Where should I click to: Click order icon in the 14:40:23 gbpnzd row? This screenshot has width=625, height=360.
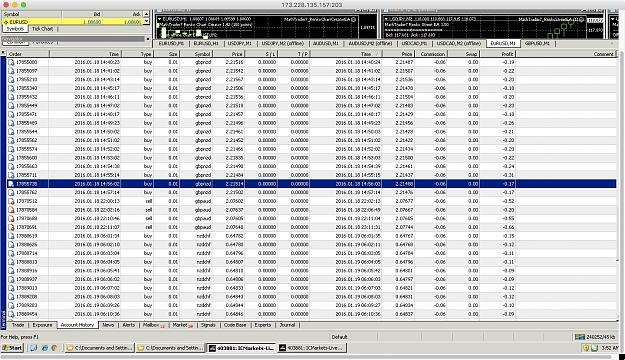11,62
